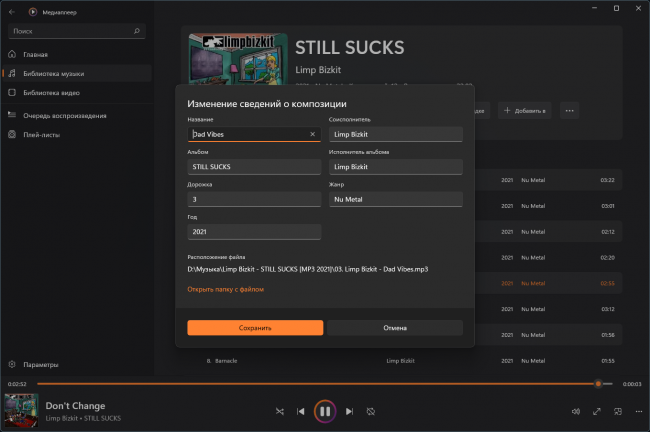Image resolution: width=650 pixels, height=432 pixels.
Task: Click the Don't Change track title
Action: [x=75, y=406]
